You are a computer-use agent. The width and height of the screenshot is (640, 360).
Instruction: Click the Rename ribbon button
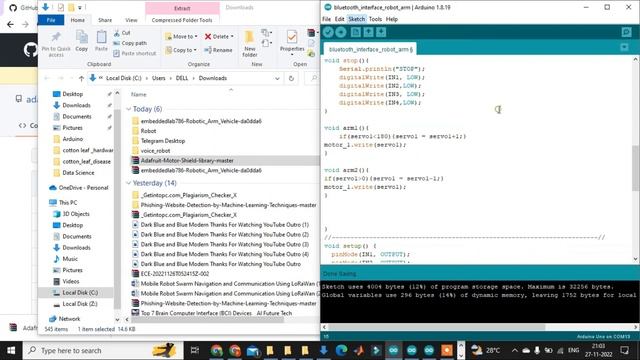[x=218, y=50]
